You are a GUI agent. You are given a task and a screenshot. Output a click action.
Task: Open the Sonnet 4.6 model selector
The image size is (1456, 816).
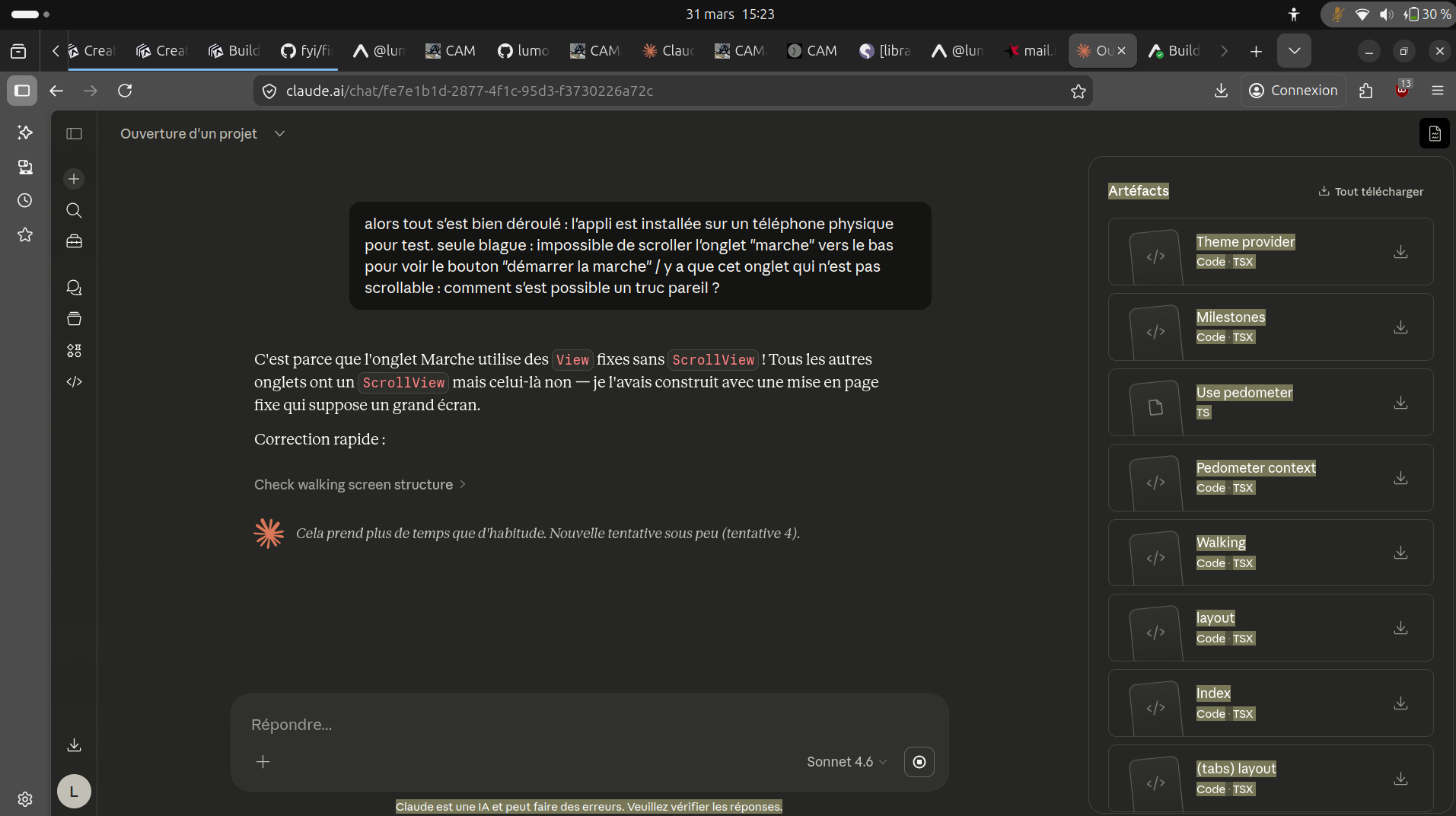click(x=846, y=762)
